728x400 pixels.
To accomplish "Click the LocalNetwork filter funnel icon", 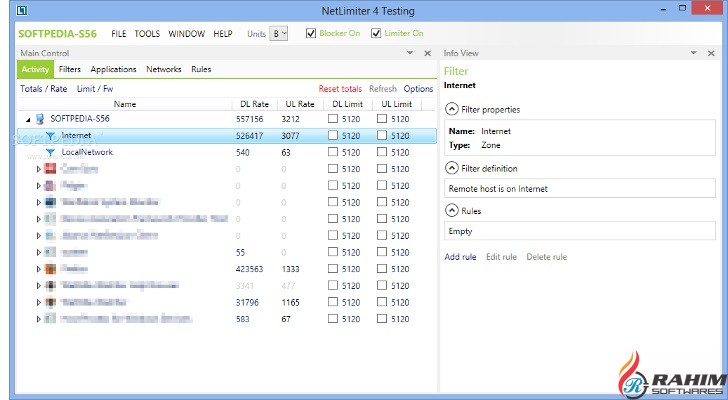I will pyautogui.click(x=50, y=152).
